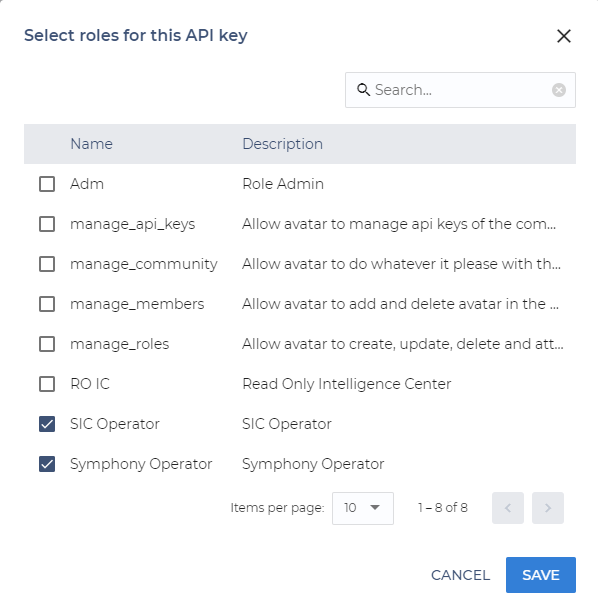Select the manage_members role checkbox
Viewport: 598px width, 610px height.
pyautogui.click(x=47, y=304)
